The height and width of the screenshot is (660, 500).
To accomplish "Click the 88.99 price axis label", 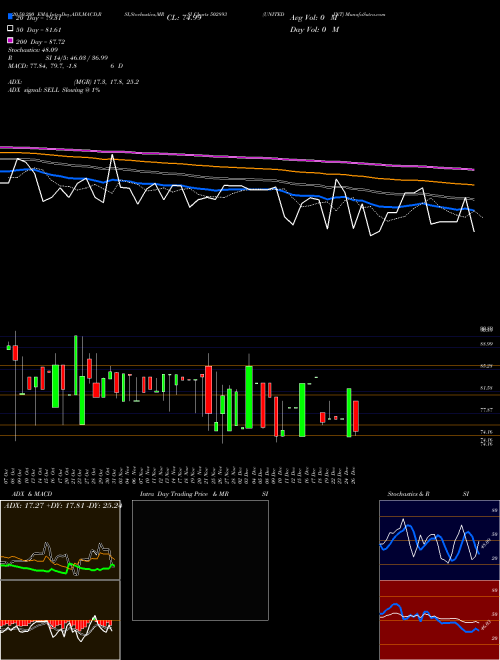I will 486,344.
